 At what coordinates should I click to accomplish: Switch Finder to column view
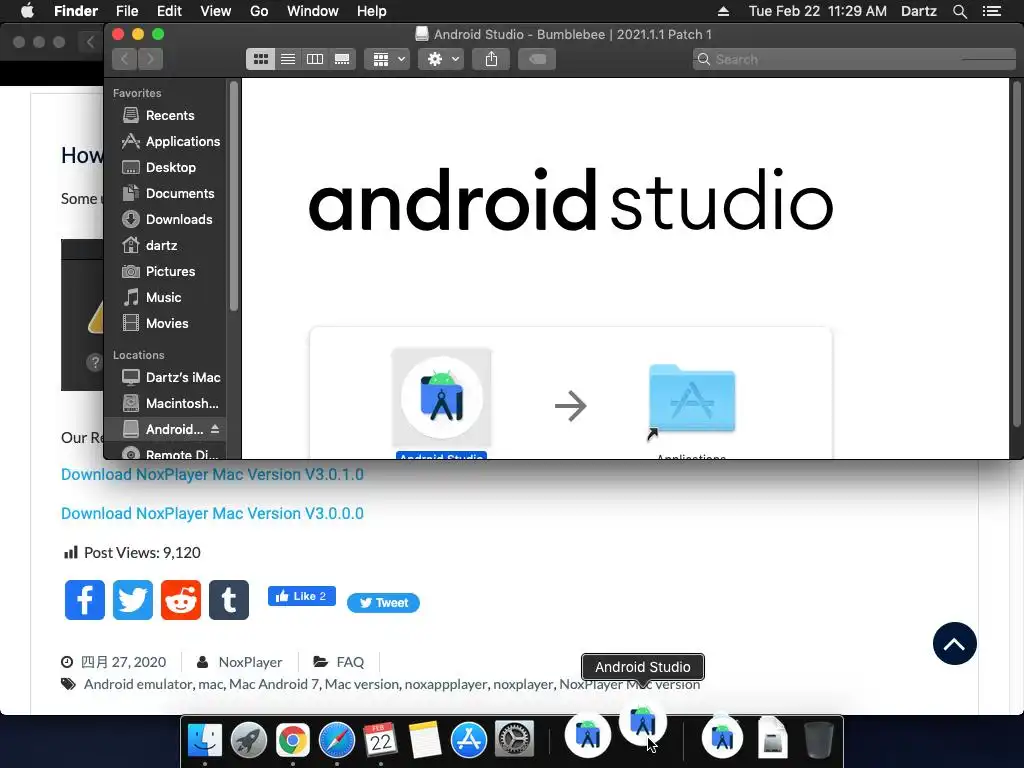pyautogui.click(x=315, y=59)
